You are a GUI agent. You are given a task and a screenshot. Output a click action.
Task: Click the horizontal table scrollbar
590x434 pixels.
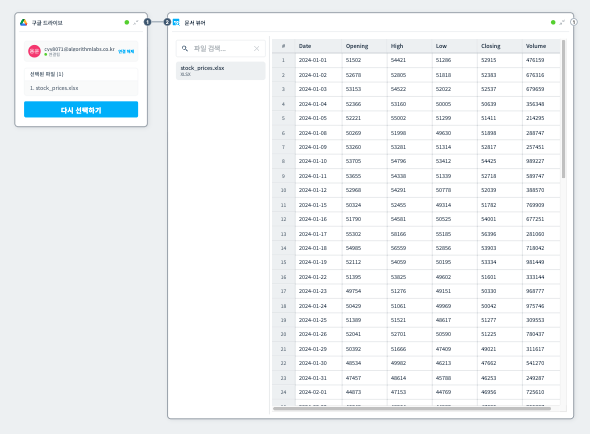point(412,408)
